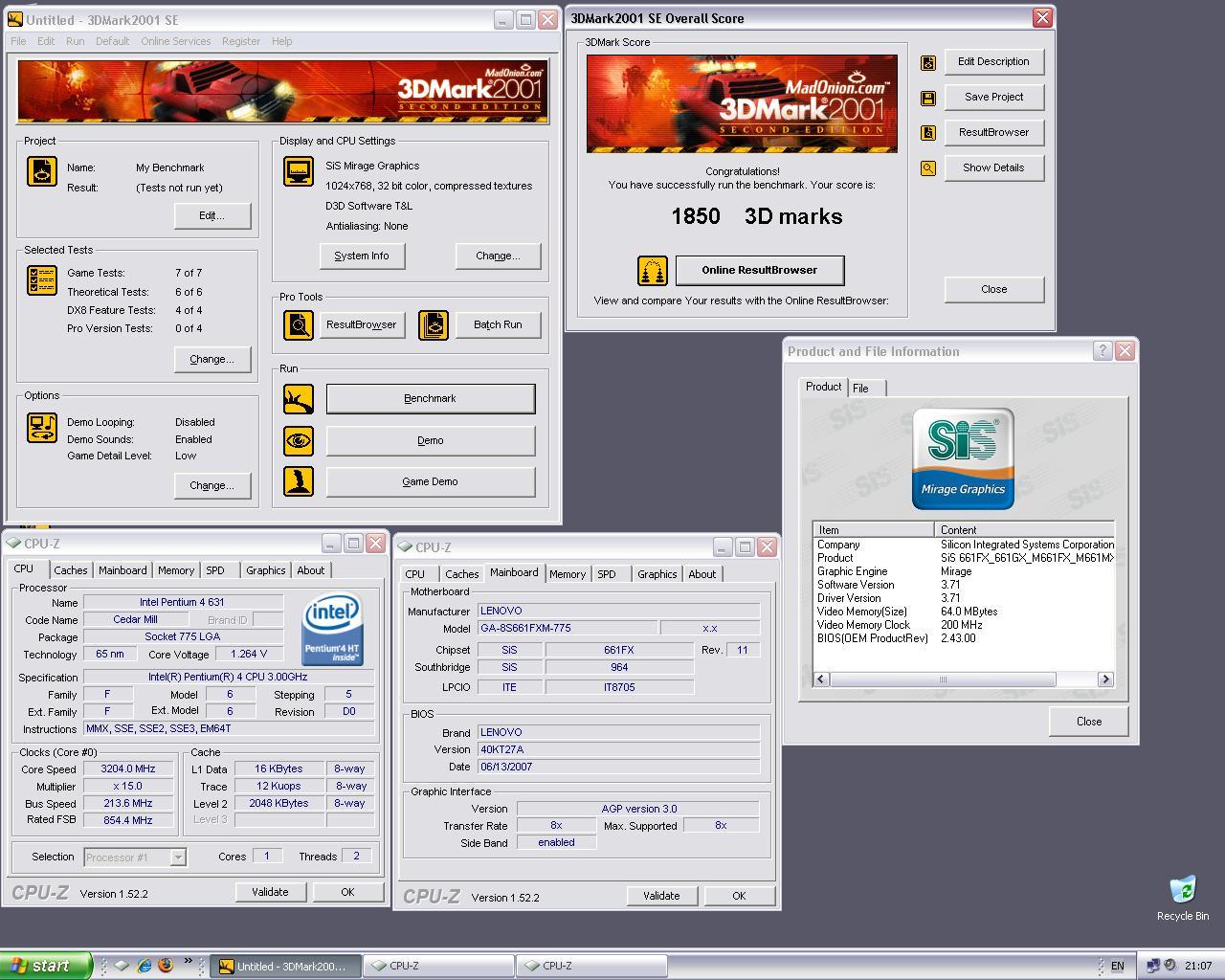Click the Content column header
Image resolution: width=1225 pixels, height=980 pixels.
1025,529
